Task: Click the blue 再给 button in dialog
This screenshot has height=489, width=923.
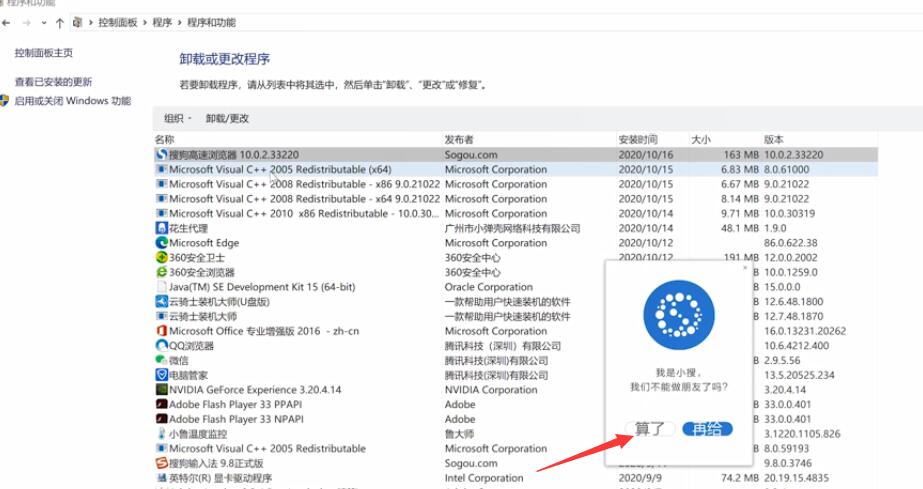Action: (707, 429)
